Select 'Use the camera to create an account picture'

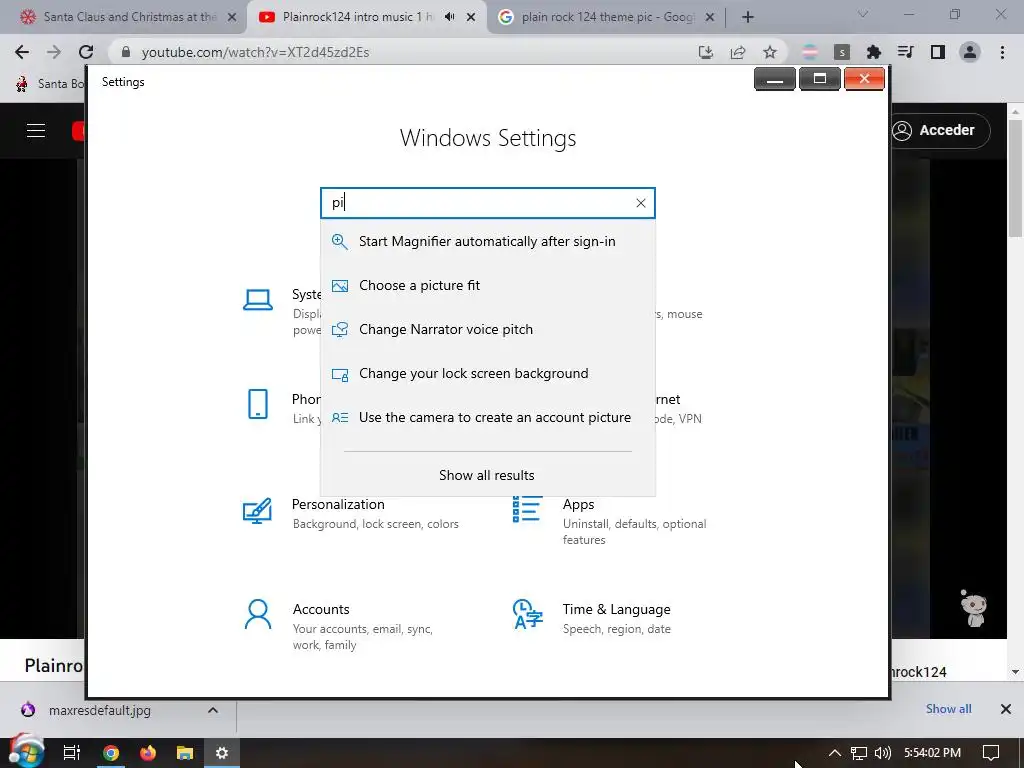(487, 417)
